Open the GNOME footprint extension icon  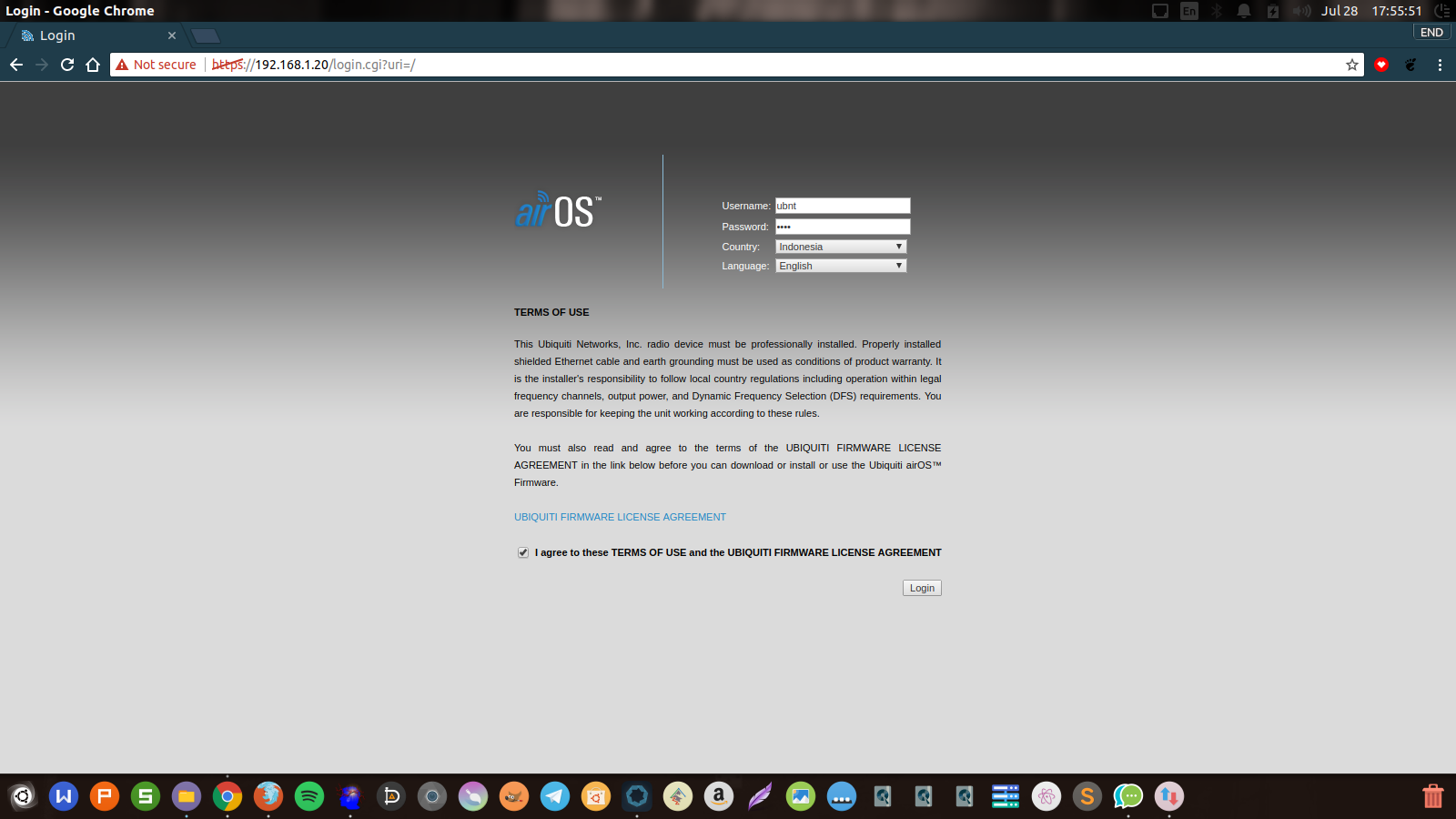point(1410,65)
